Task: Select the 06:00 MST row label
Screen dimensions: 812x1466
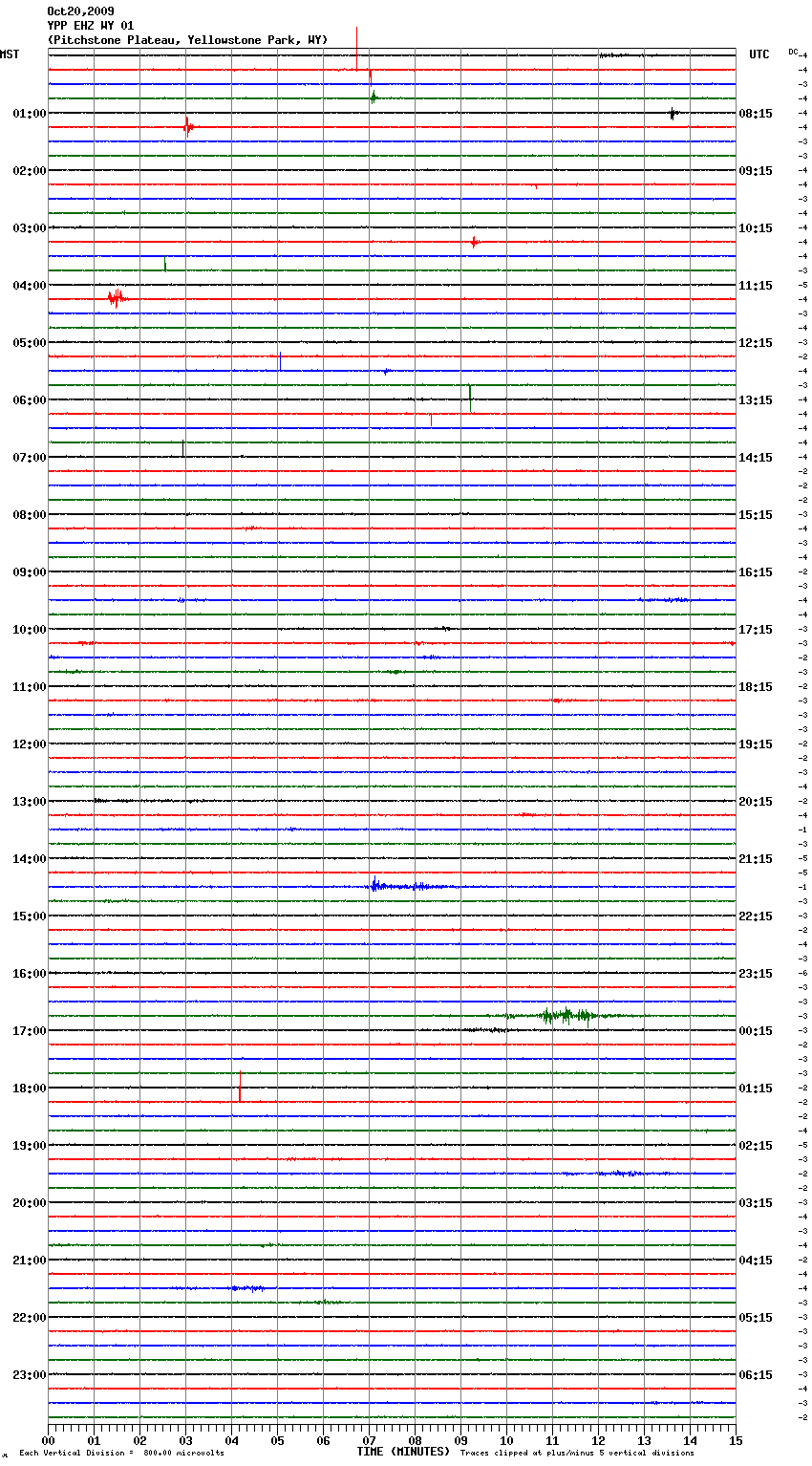Action: click(x=30, y=400)
